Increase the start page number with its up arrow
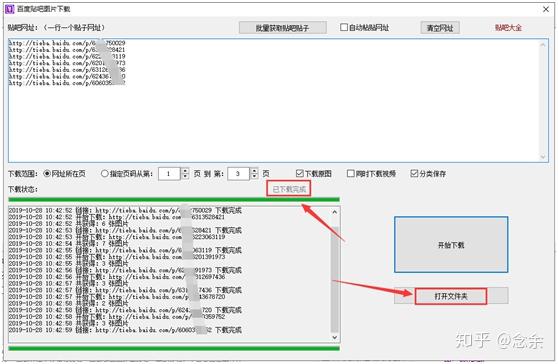 (185, 171)
